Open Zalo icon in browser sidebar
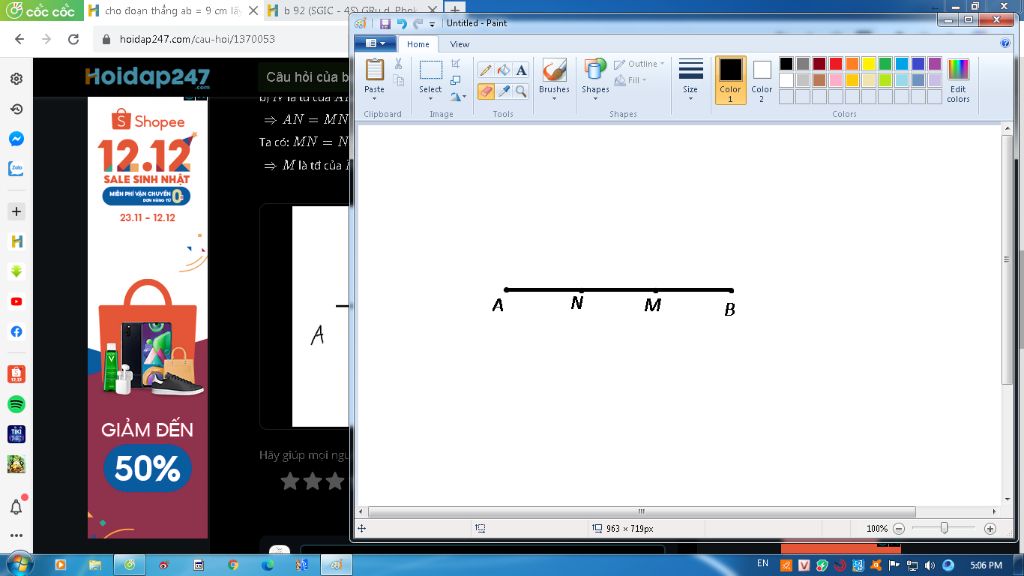 pyautogui.click(x=16, y=168)
